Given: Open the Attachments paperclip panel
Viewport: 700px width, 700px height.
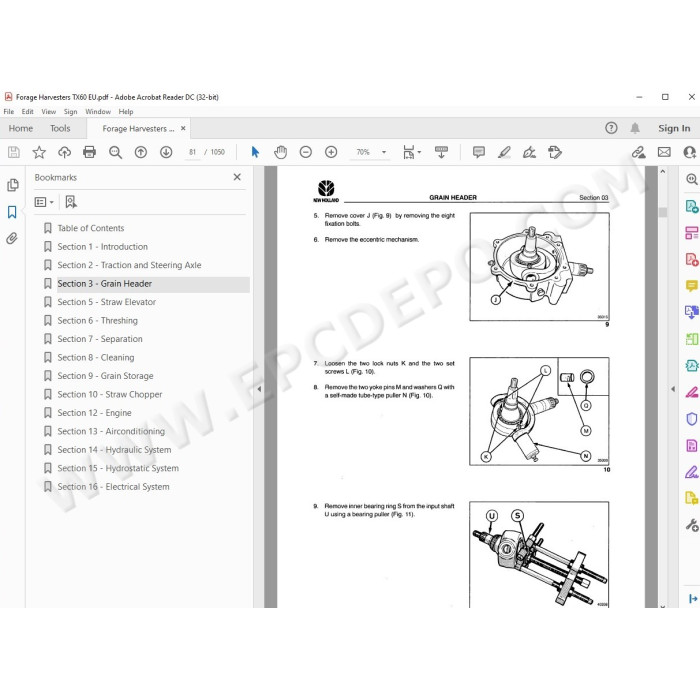Looking at the screenshot, I should [12, 238].
